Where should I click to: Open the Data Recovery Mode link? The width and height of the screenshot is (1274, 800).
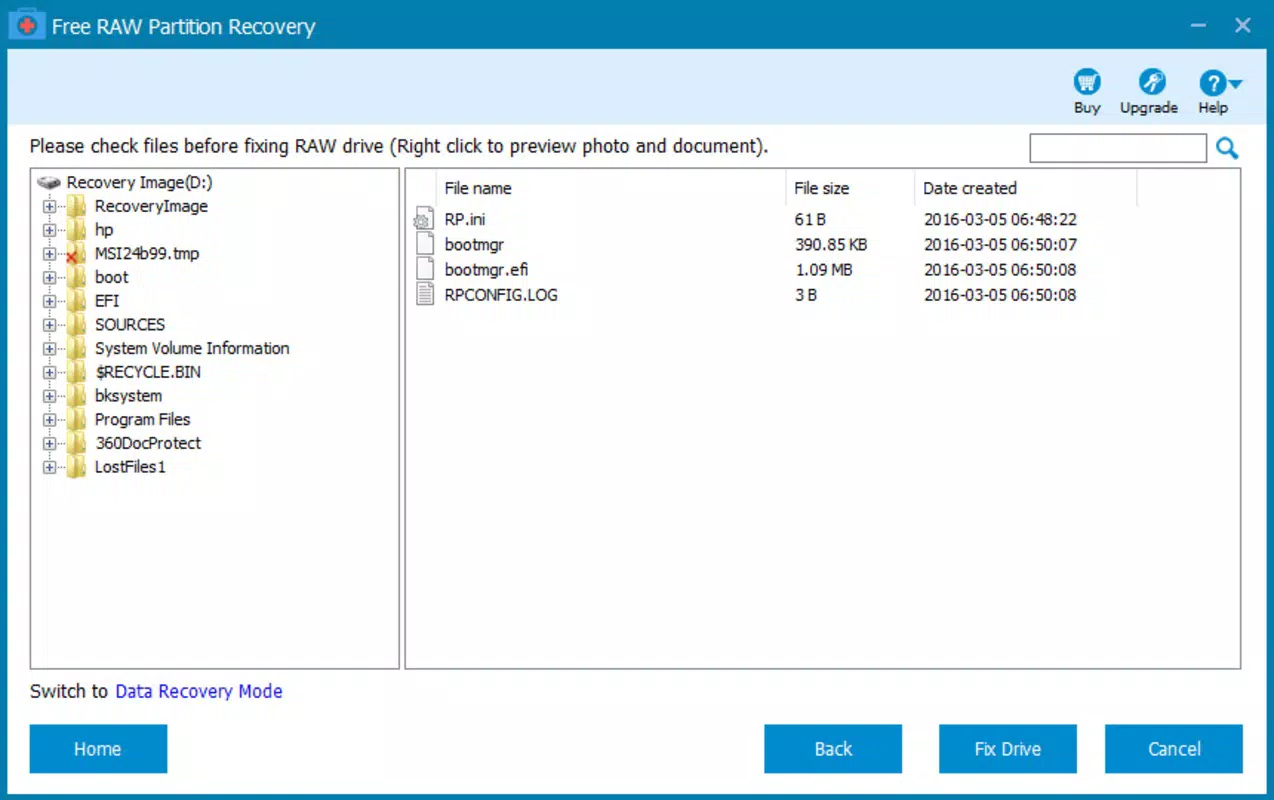coord(199,691)
